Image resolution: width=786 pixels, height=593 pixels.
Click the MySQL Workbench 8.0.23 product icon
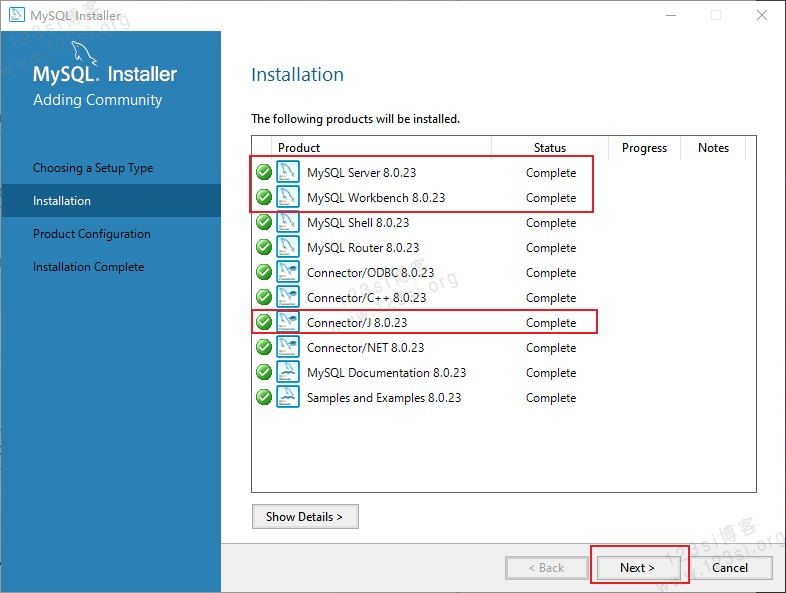pos(288,197)
